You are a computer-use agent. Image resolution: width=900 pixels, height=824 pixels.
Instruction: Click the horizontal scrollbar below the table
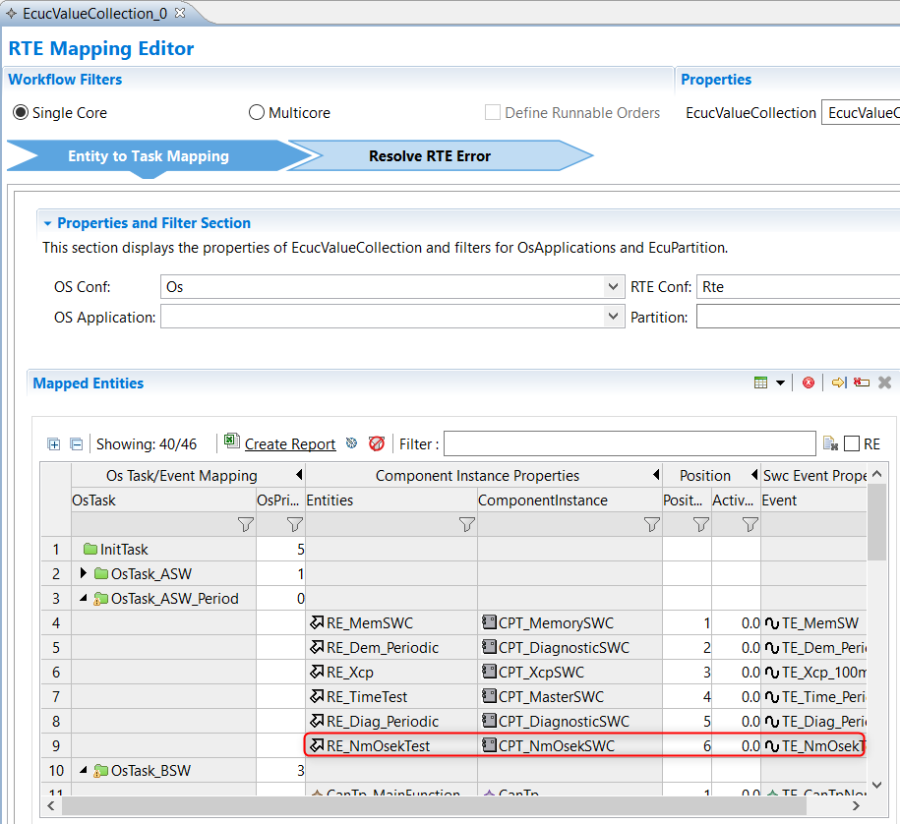click(x=434, y=806)
